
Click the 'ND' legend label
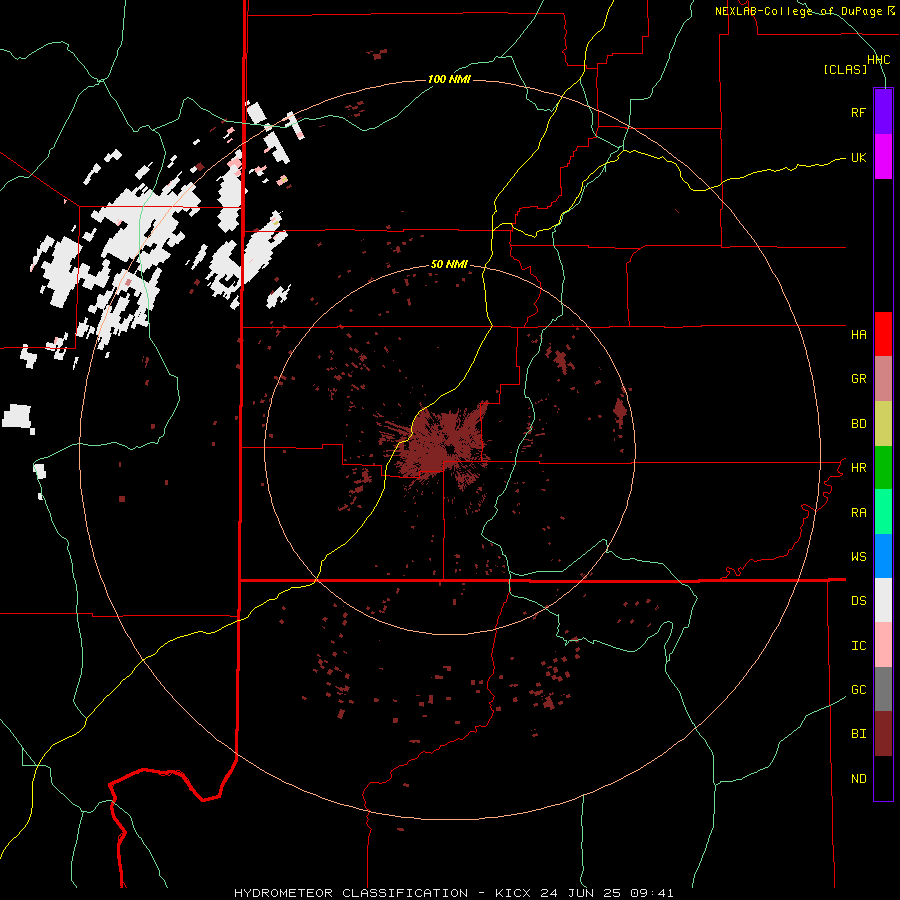click(x=859, y=779)
